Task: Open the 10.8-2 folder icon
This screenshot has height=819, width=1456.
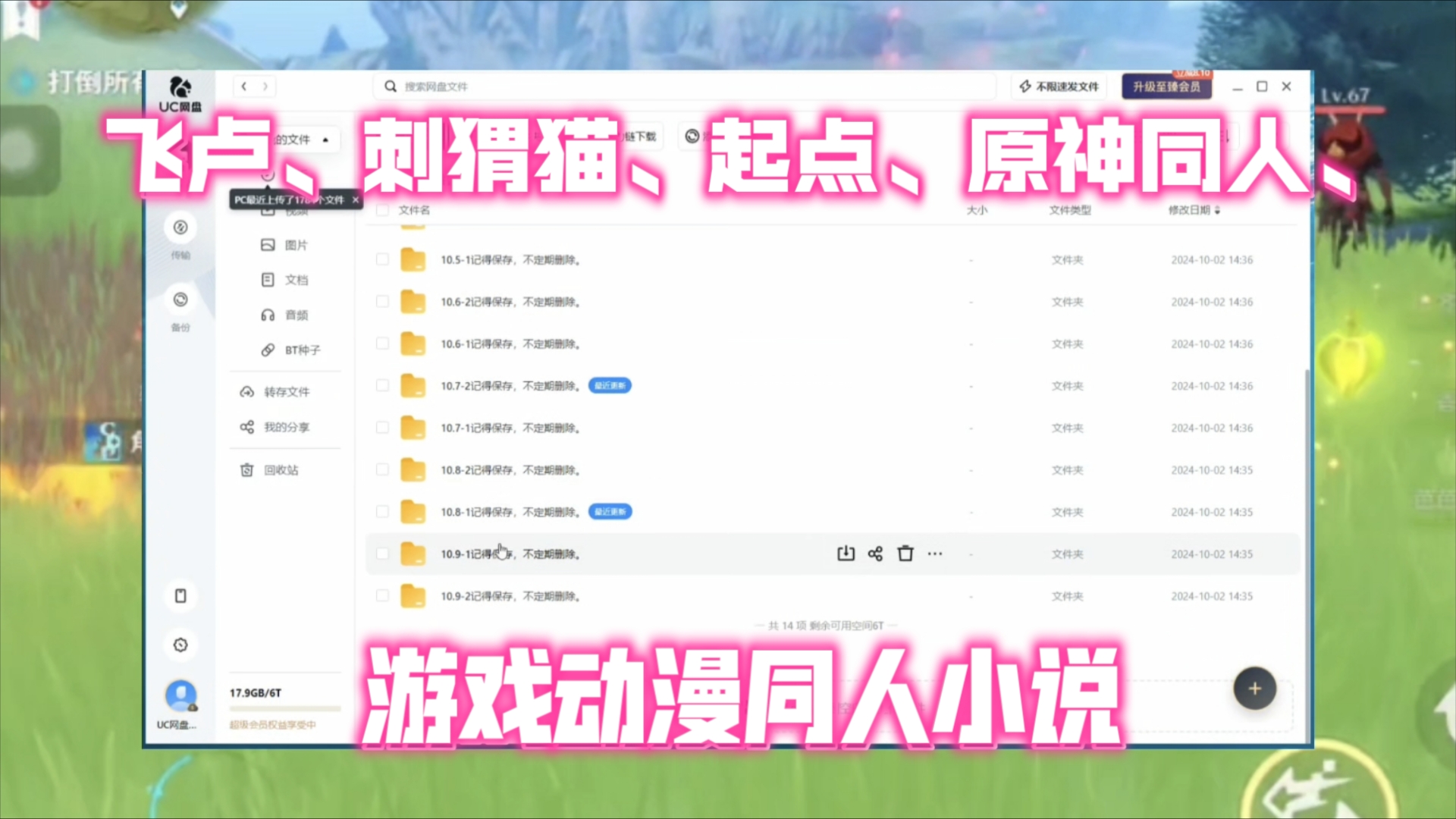Action: click(x=413, y=470)
